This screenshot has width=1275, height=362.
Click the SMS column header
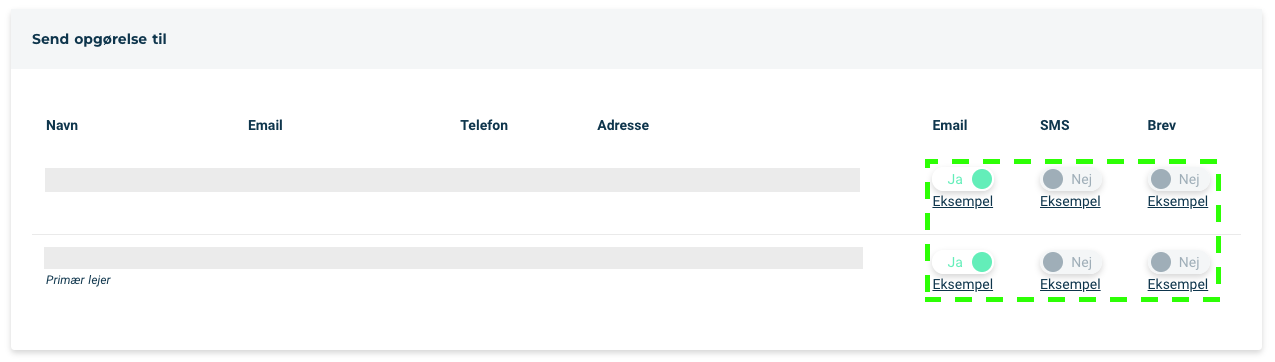click(x=1055, y=125)
